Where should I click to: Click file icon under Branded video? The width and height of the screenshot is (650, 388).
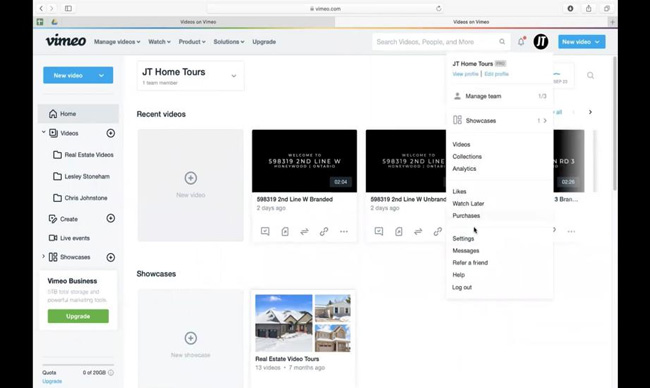tap(285, 231)
